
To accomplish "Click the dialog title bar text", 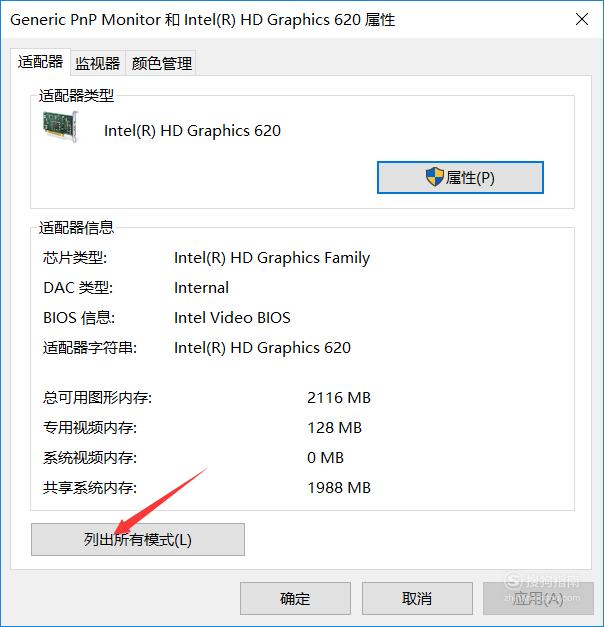I will (202, 20).
